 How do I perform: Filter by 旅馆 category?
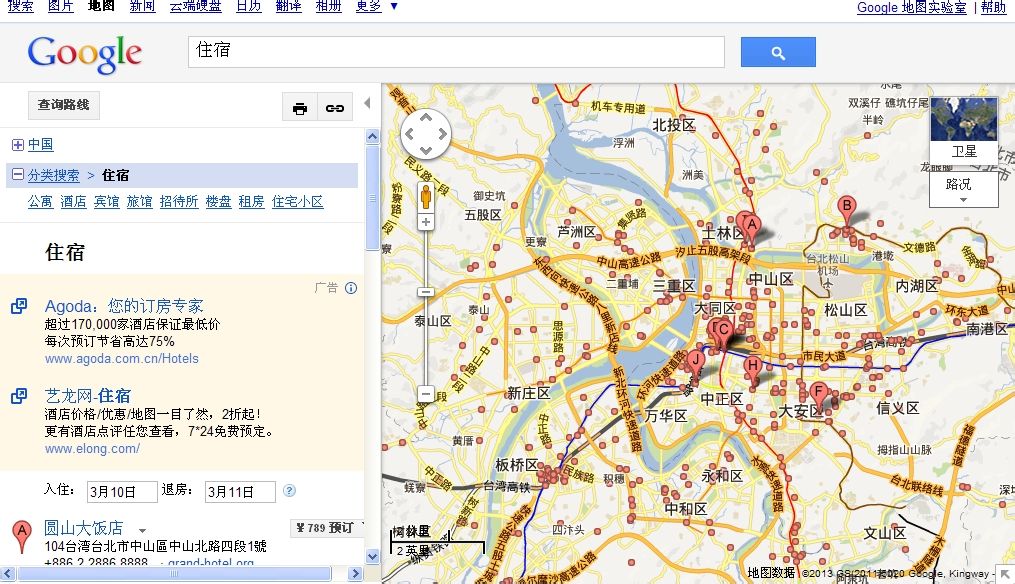[x=140, y=201]
